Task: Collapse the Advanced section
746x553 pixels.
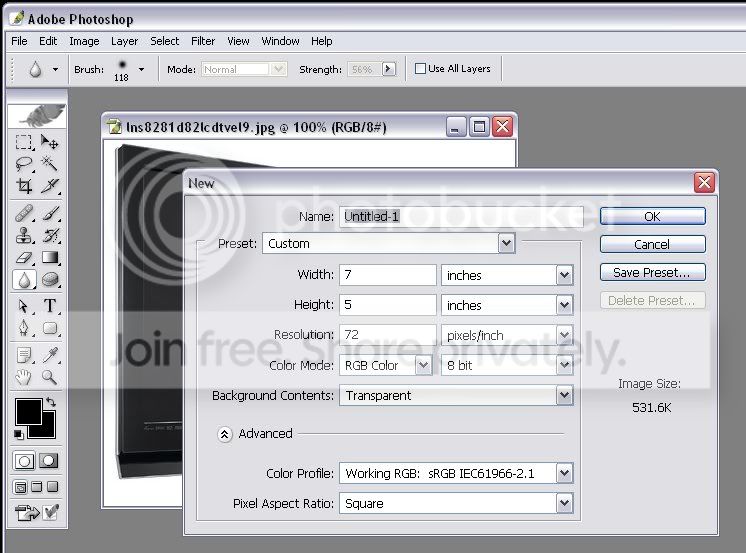Action: 225,434
